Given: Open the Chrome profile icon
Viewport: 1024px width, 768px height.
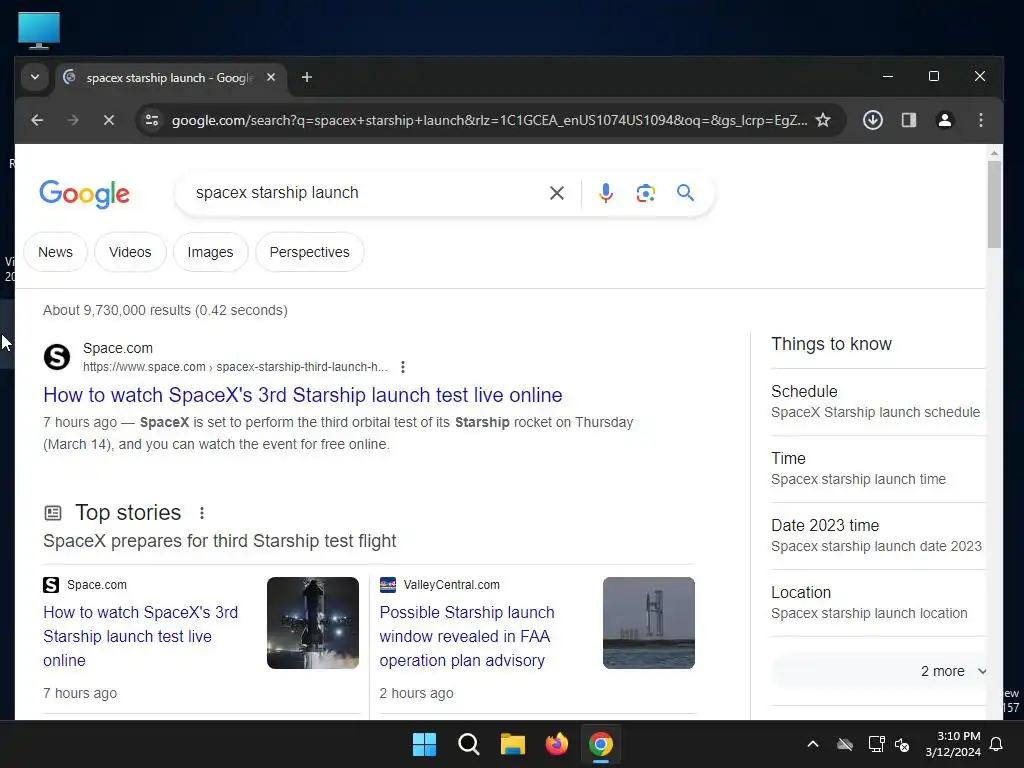Looking at the screenshot, I should pyautogui.click(x=945, y=120).
